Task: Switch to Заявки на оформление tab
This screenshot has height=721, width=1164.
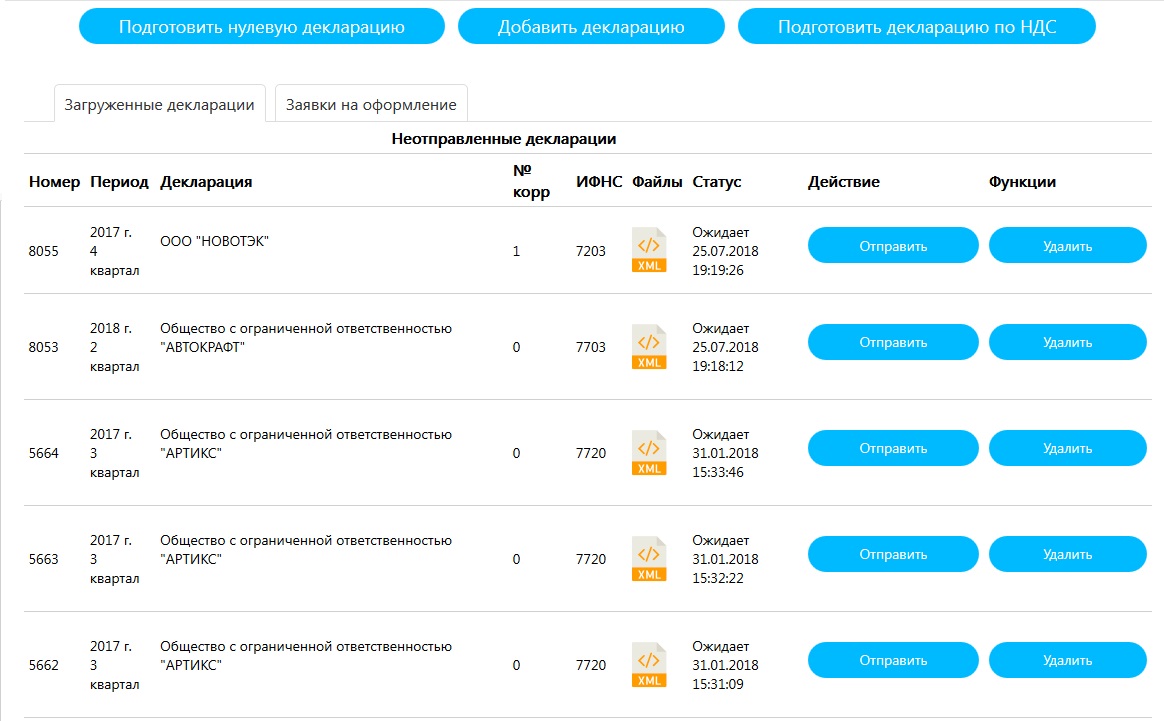Action: pos(371,104)
